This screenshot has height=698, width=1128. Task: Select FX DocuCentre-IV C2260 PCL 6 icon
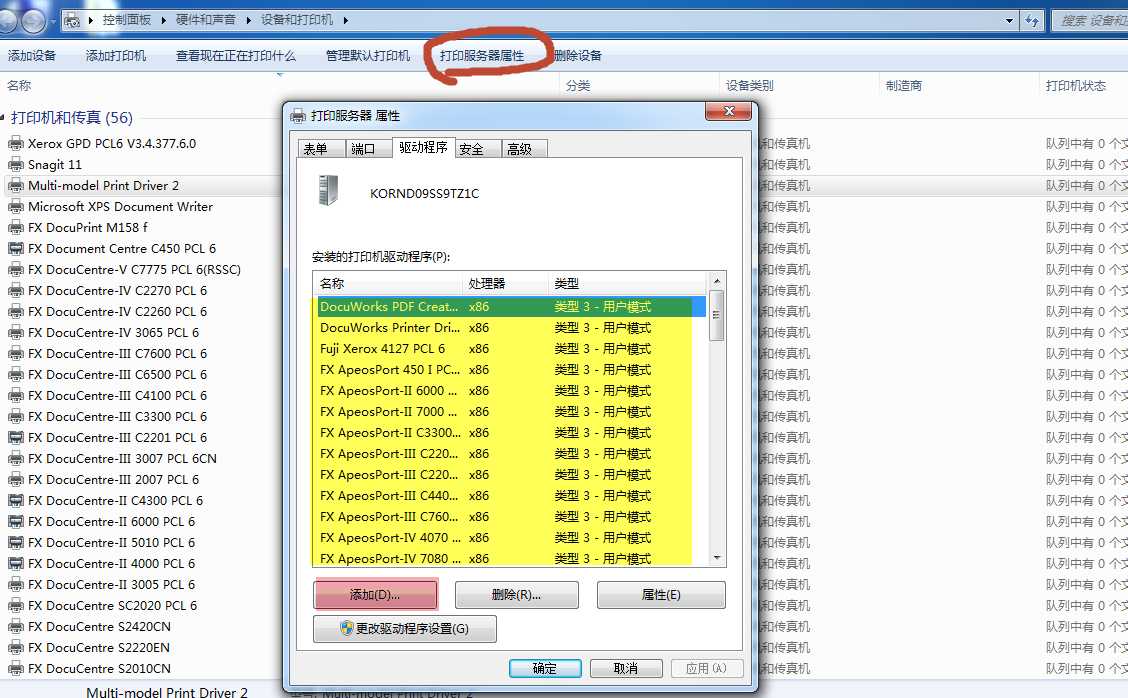click(x=15, y=311)
